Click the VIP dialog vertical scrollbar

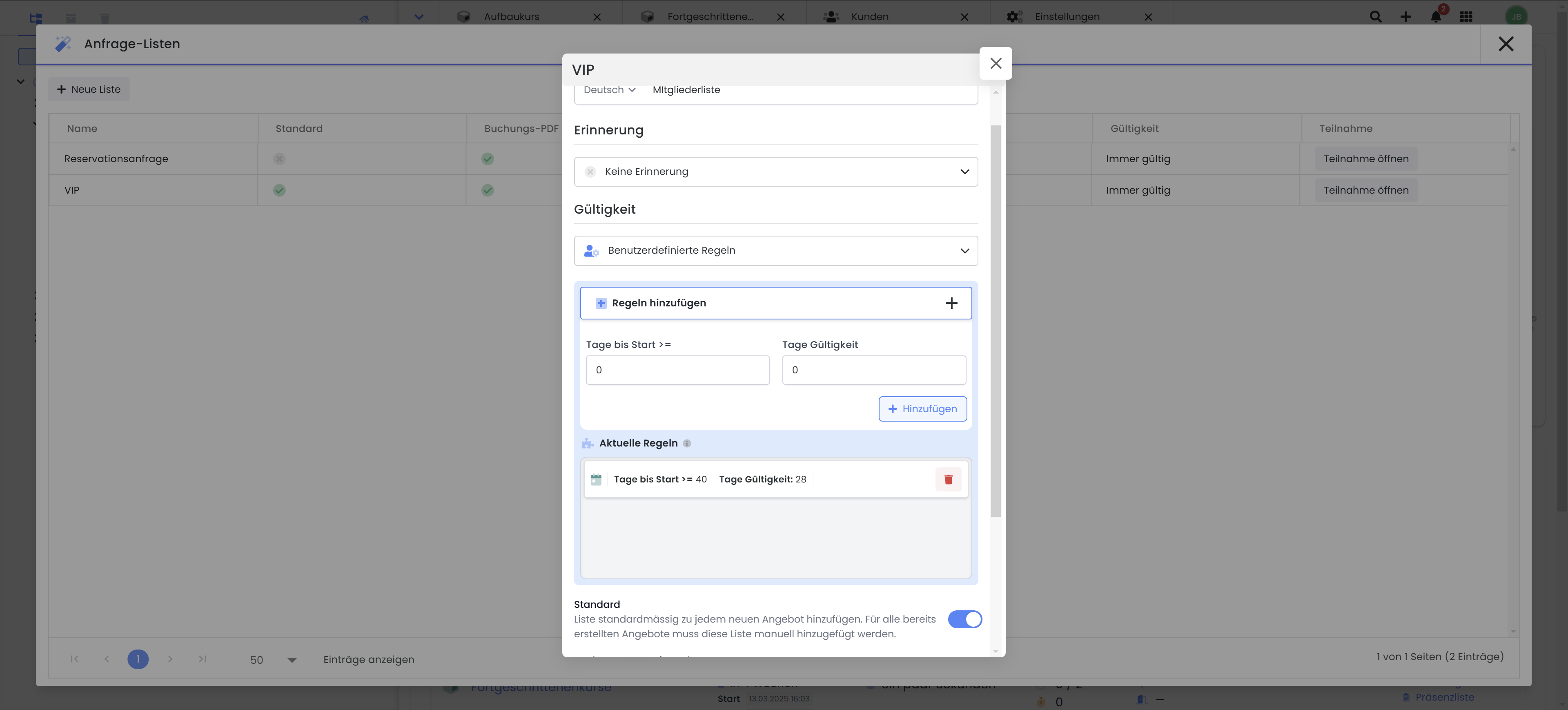pos(995,321)
